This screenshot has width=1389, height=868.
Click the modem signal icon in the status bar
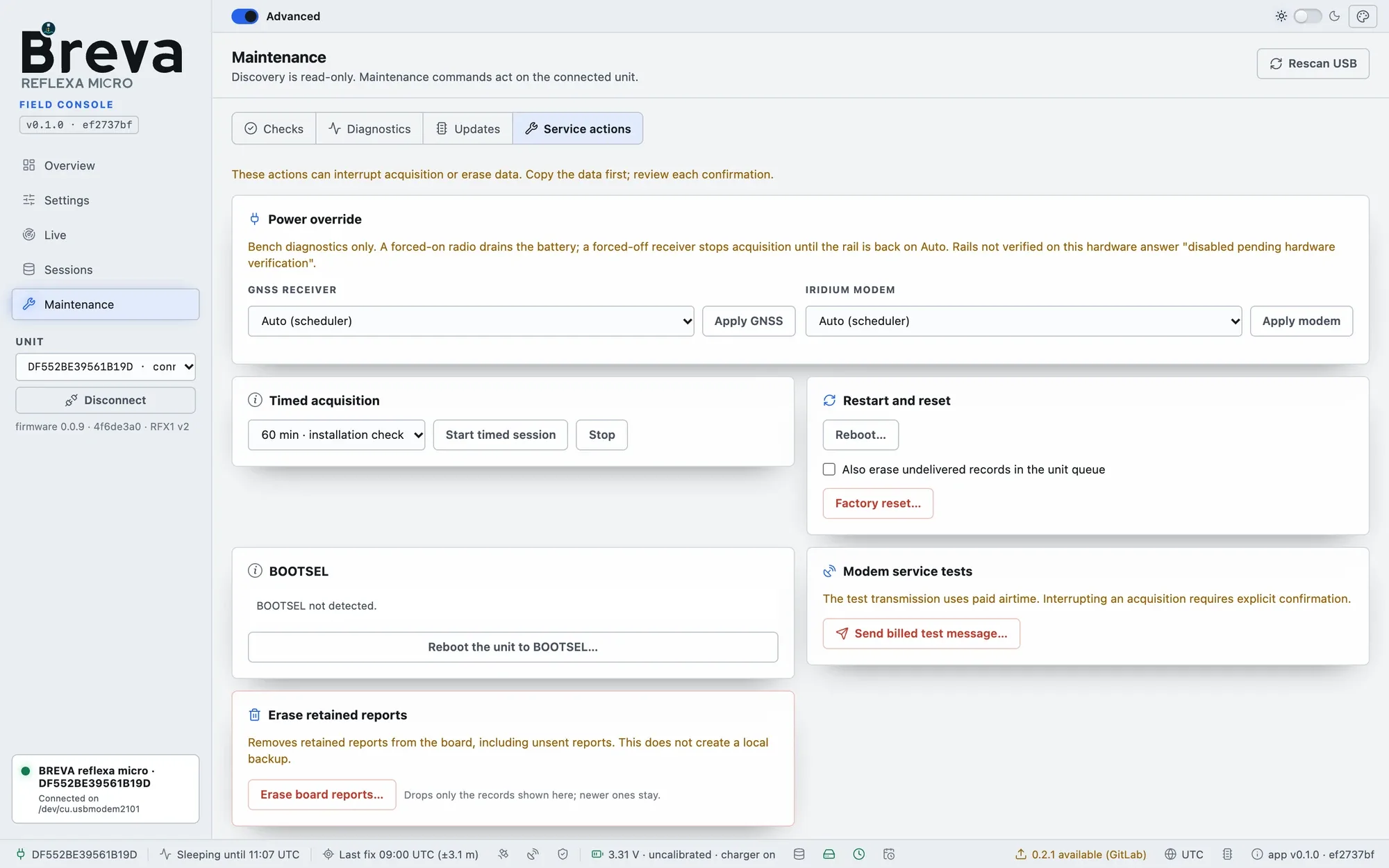(x=533, y=854)
